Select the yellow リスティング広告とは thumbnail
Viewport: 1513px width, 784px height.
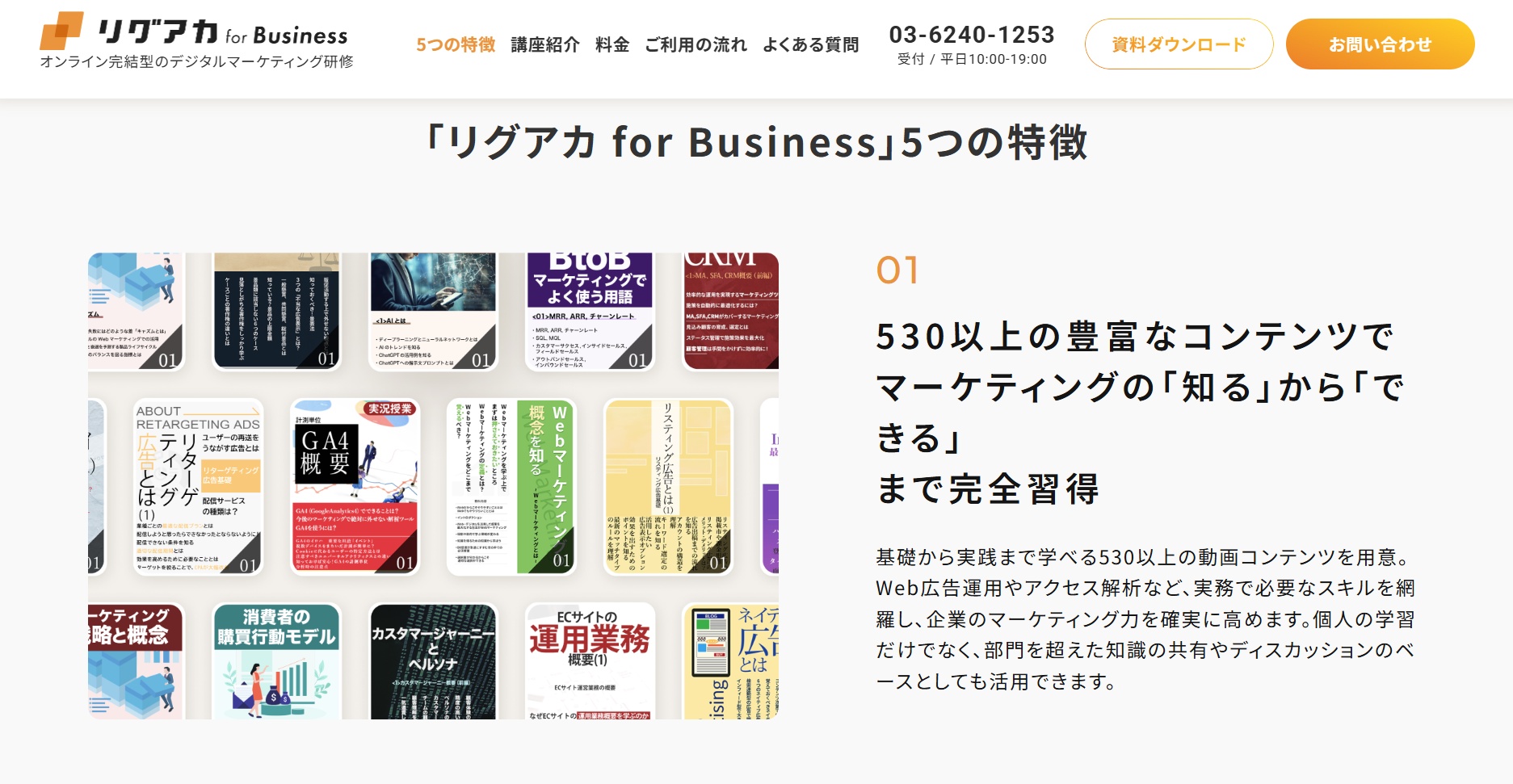click(668, 487)
